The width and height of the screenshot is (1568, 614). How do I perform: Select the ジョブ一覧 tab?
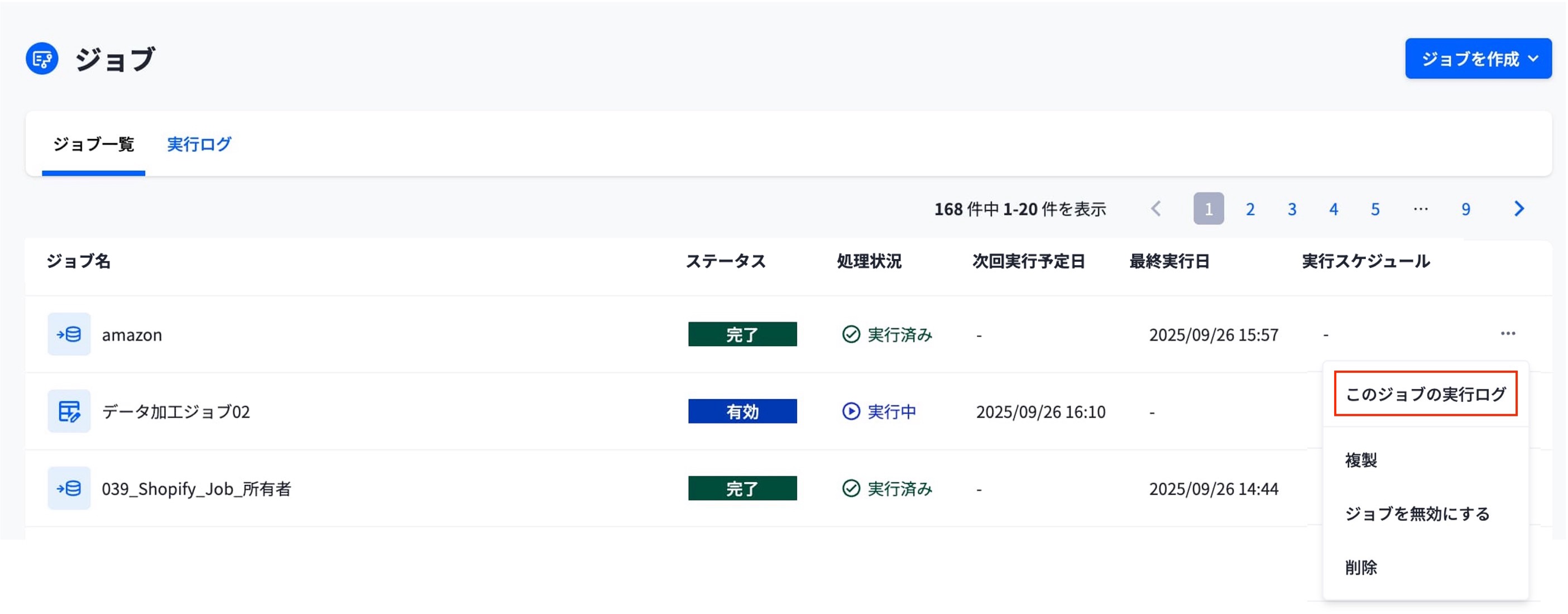[93, 144]
